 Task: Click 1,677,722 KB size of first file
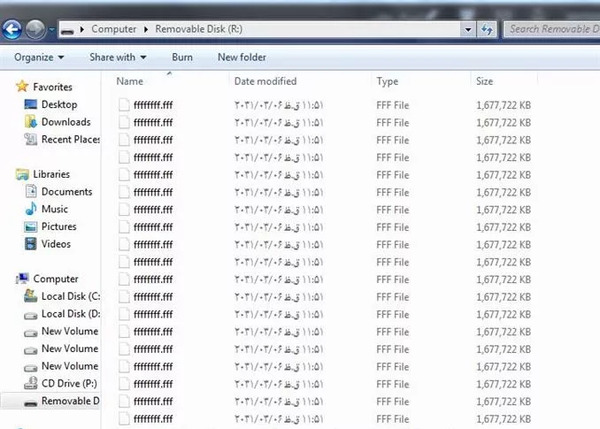(503, 105)
